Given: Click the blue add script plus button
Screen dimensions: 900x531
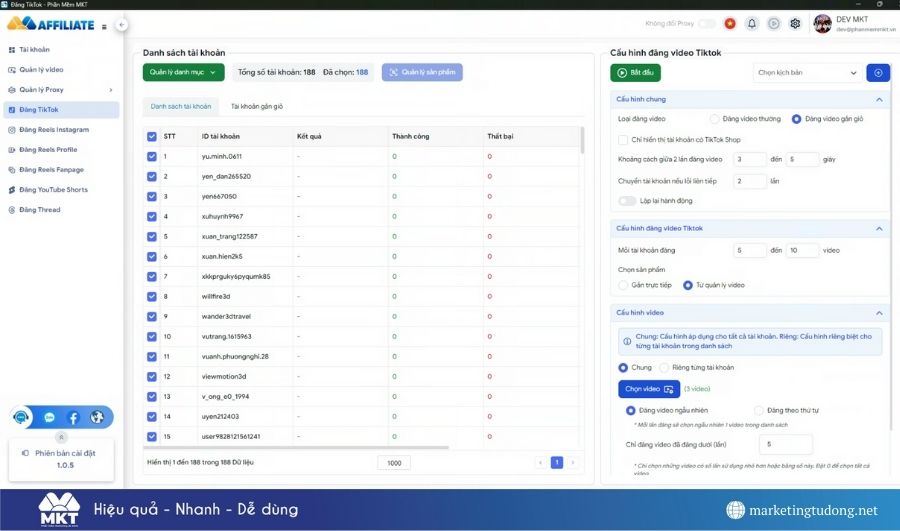Looking at the screenshot, I should (x=878, y=73).
